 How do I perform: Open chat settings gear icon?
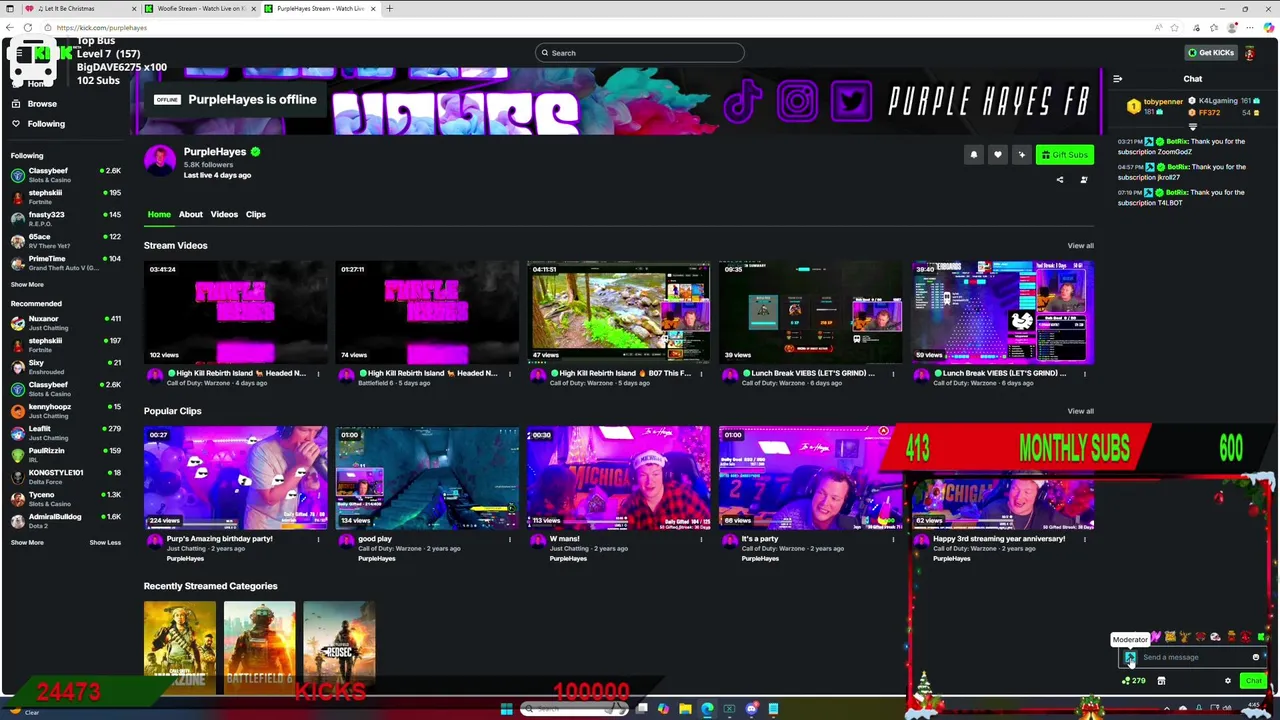[x=1228, y=681]
